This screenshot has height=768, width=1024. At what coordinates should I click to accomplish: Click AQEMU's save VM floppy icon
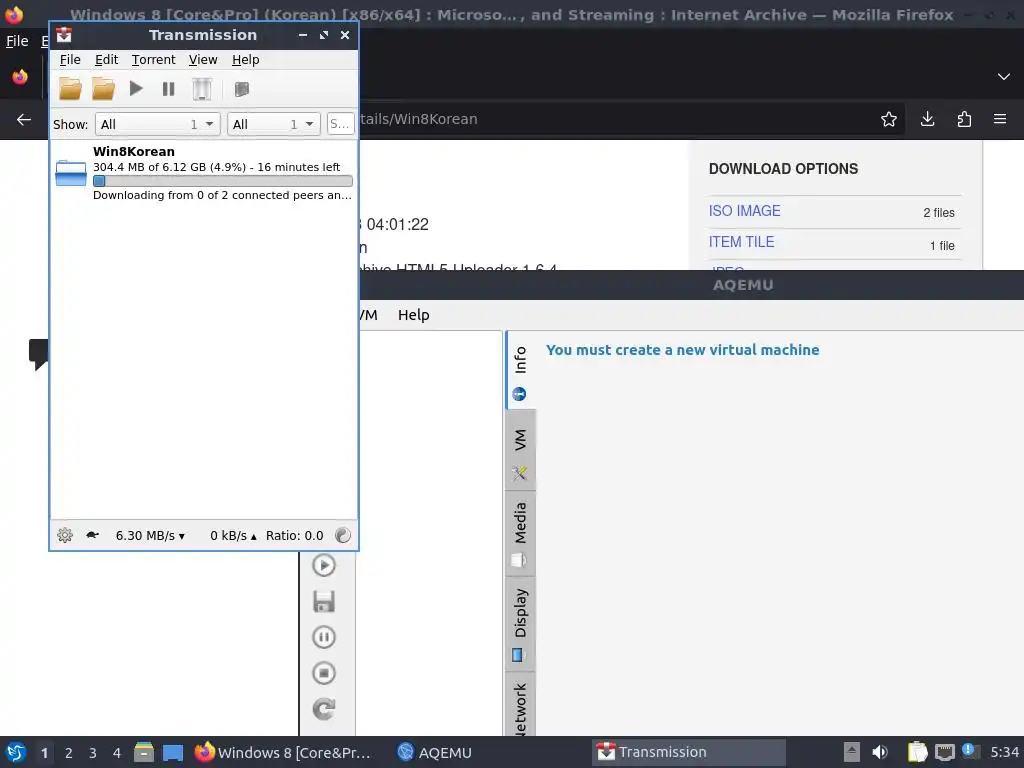coord(324,601)
